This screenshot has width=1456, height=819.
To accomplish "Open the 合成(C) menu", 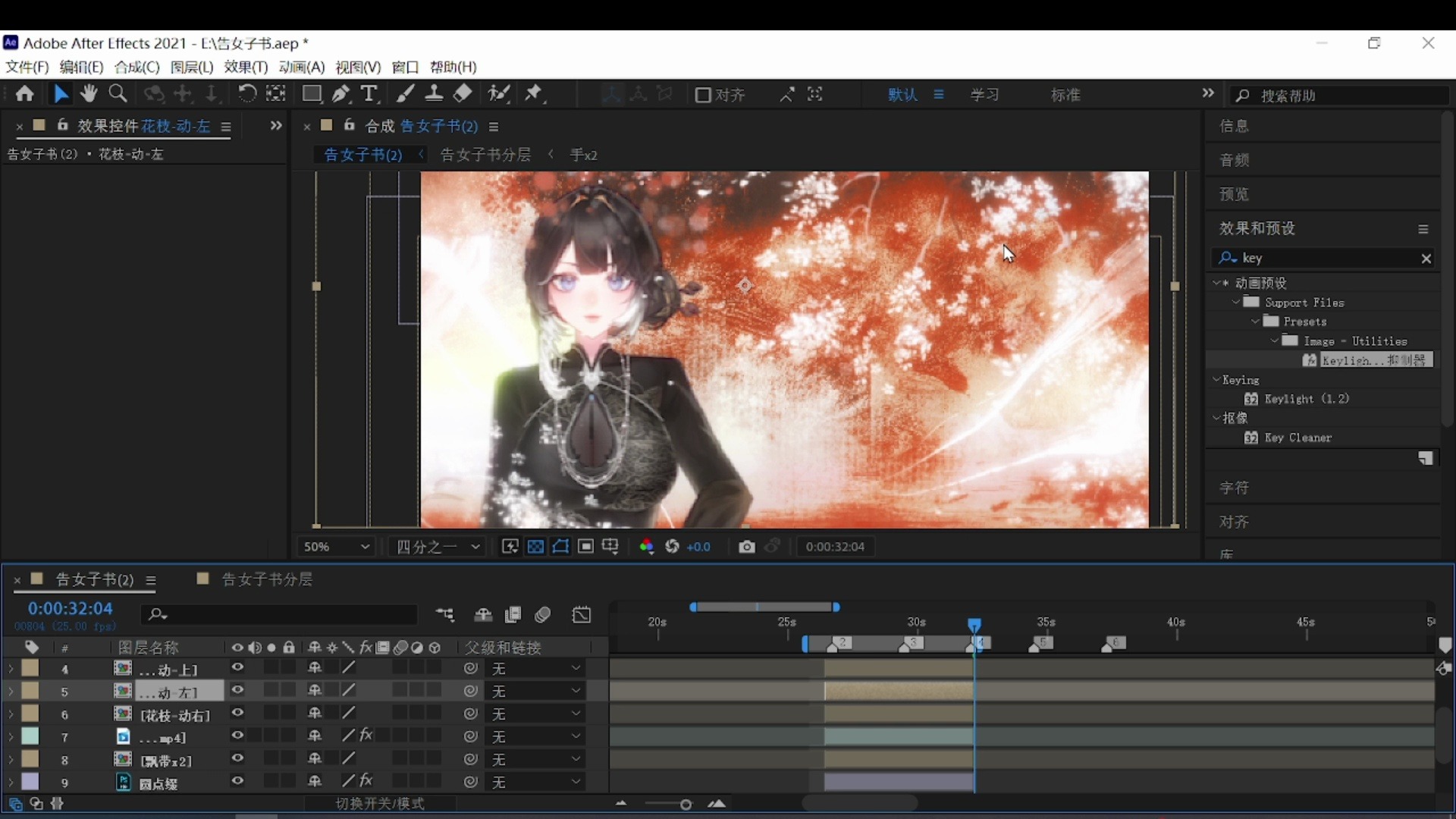I will (x=137, y=67).
